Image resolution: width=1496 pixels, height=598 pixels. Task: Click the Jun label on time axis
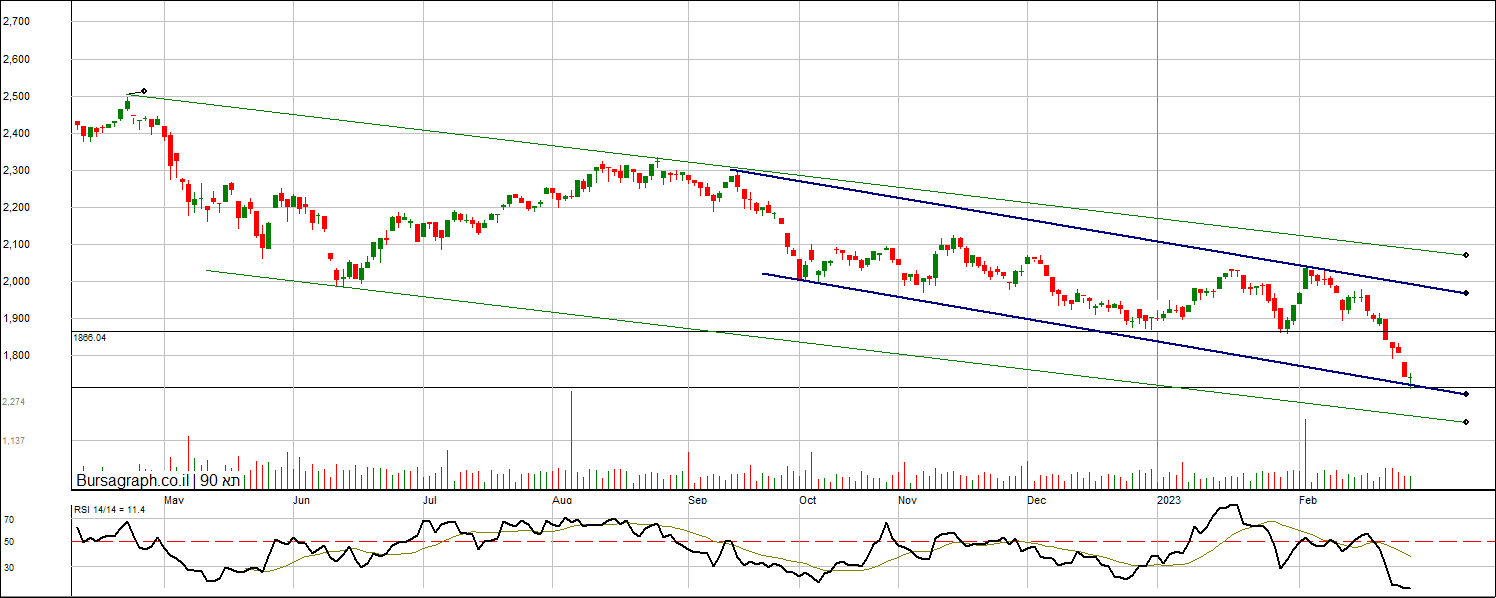pos(301,499)
